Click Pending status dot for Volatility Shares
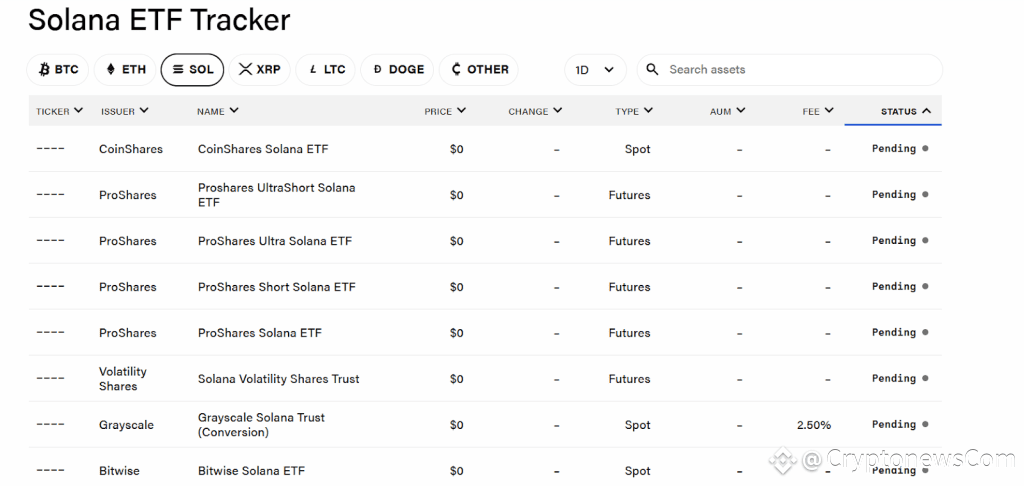Screen dimensions: 1024x486 925,378
